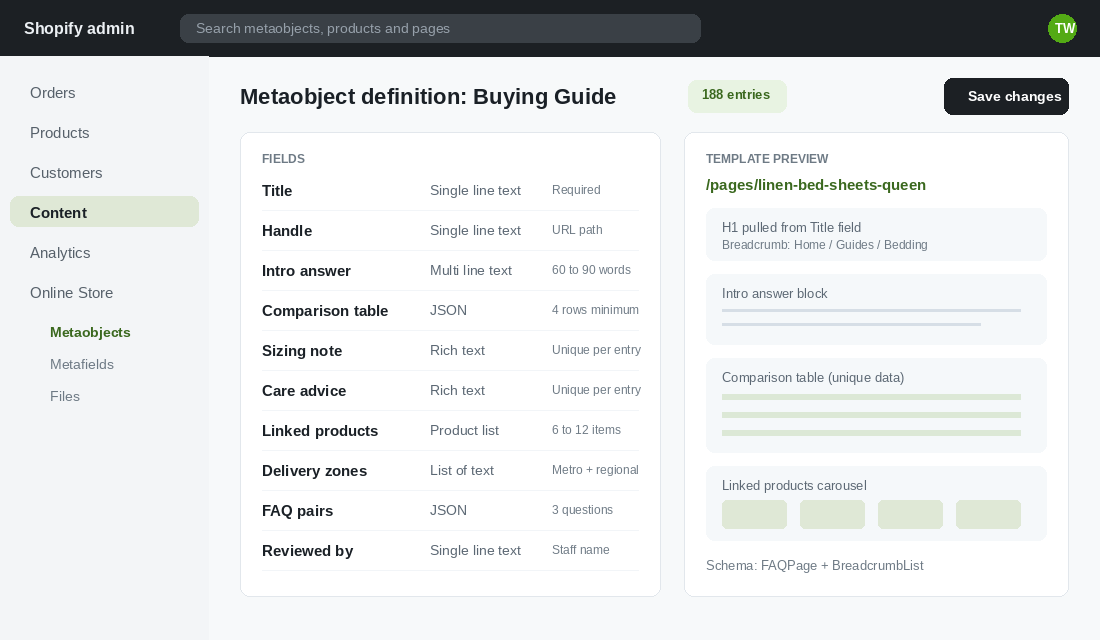Click the 'Metro + regional' note
This screenshot has height=640, width=1100.
pos(595,470)
